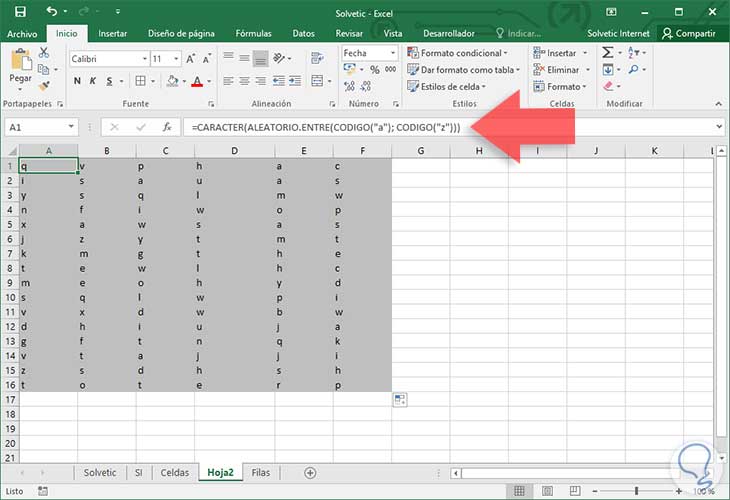The width and height of the screenshot is (730, 500).
Task: Toggle align text right
Action: point(261,81)
